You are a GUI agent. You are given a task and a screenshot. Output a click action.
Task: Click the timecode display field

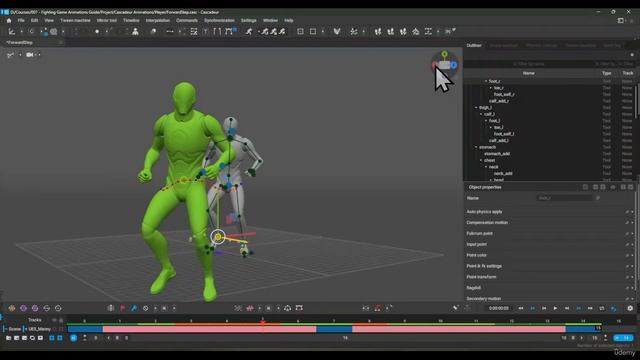[x=498, y=308]
